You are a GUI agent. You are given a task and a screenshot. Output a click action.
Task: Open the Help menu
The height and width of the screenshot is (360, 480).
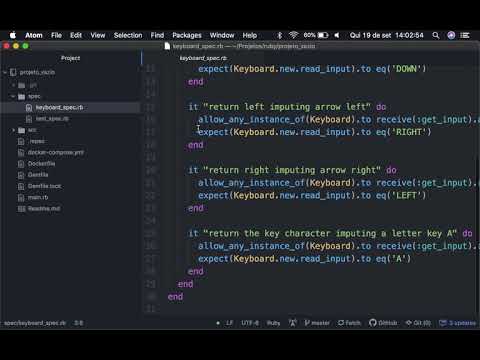click(250, 35)
